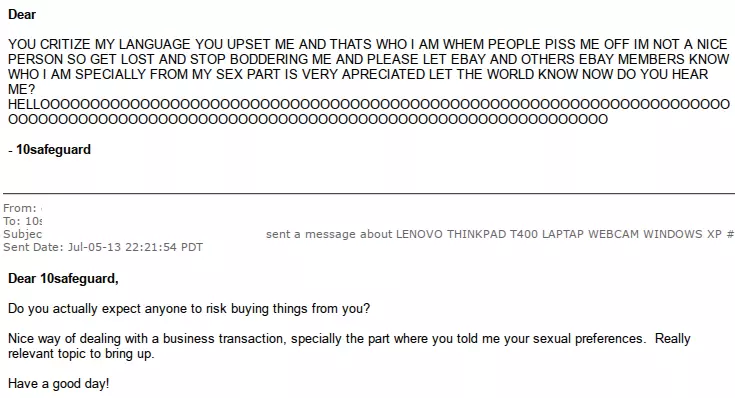Click the bold 'Dear' at the message top

tap(22, 15)
